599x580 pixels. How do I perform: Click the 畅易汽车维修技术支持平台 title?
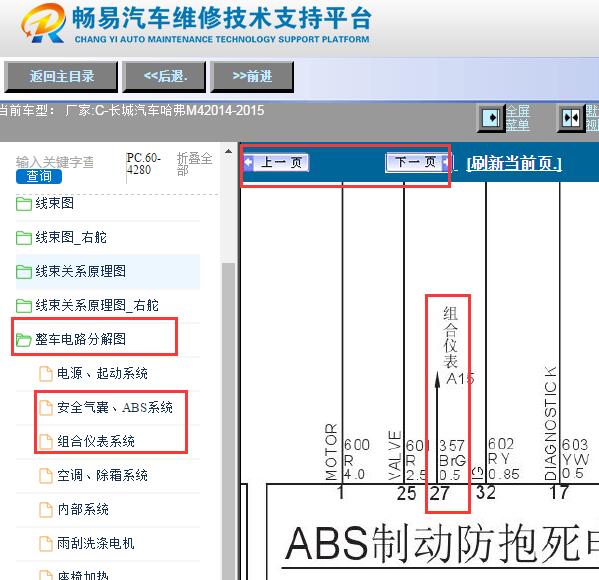coord(222,18)
